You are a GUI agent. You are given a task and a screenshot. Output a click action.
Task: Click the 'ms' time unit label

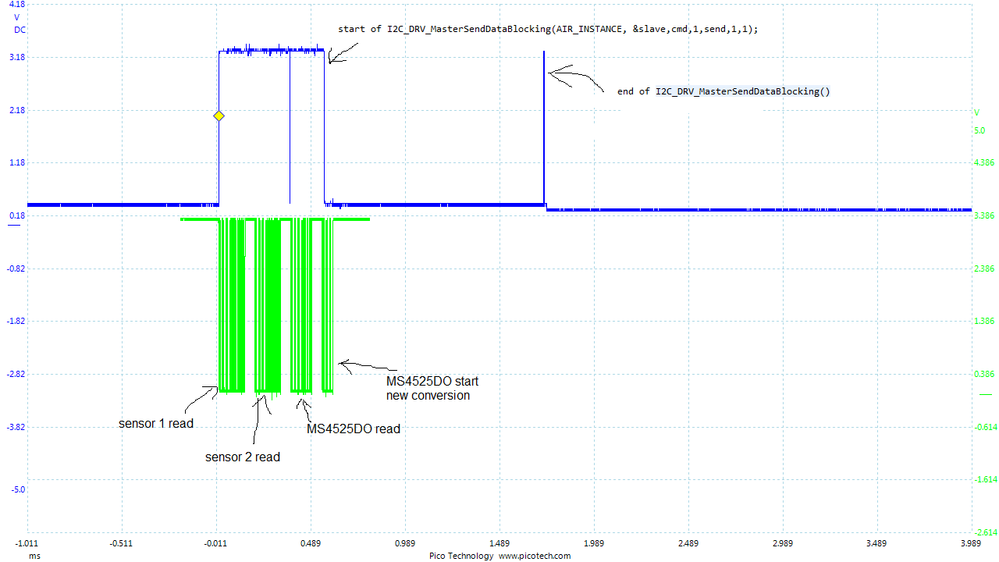click(34, 556)
